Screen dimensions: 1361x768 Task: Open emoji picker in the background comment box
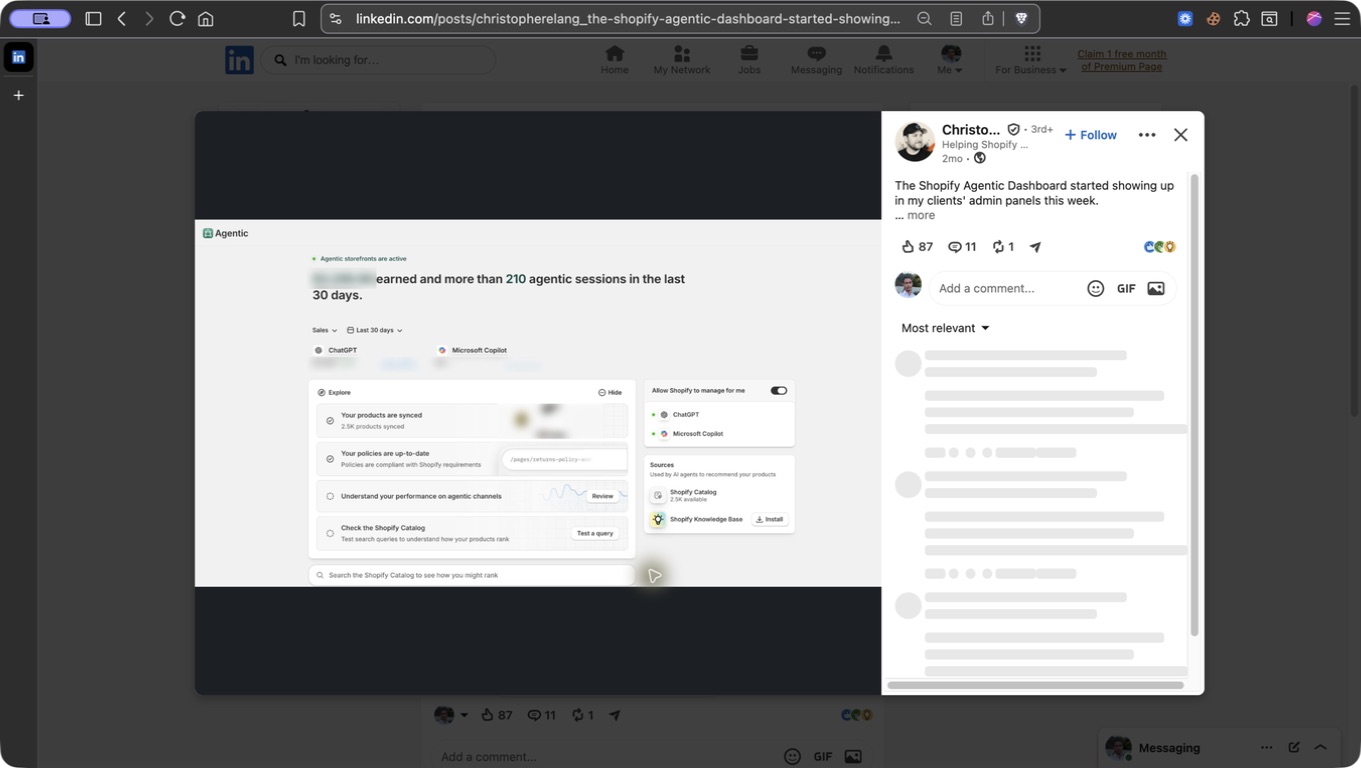click(x=792, y=756)
